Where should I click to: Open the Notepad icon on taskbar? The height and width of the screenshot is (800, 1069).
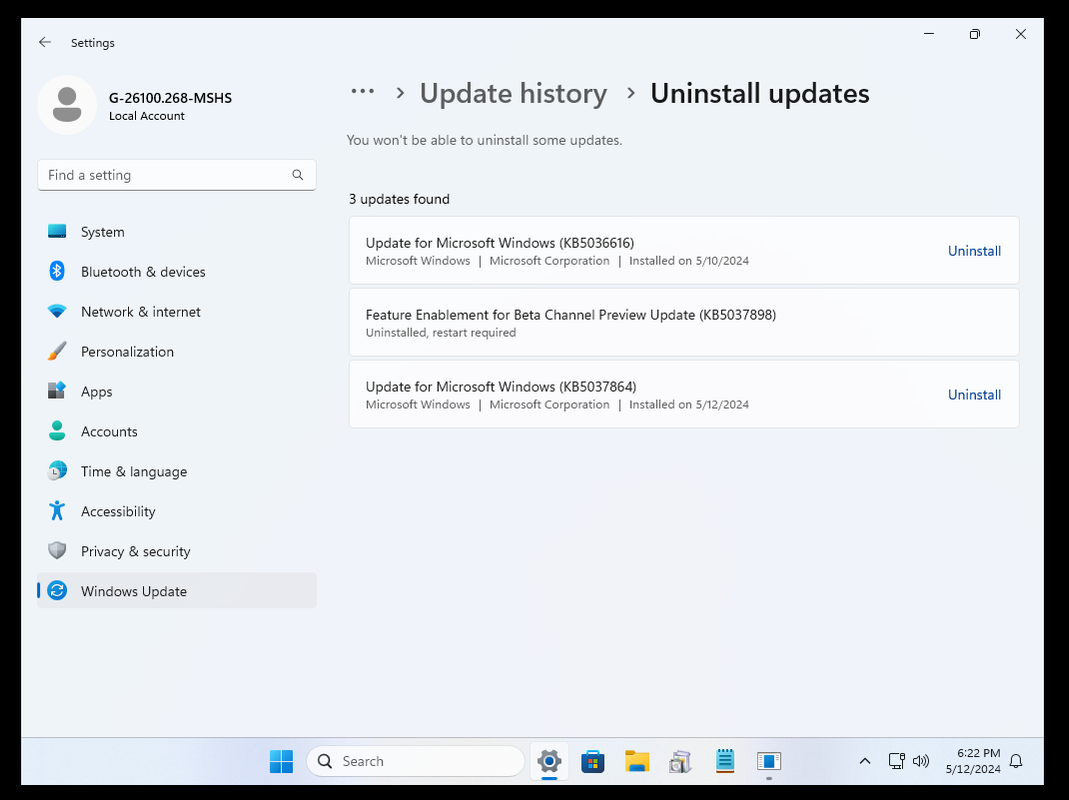click(x=725, y=761)
